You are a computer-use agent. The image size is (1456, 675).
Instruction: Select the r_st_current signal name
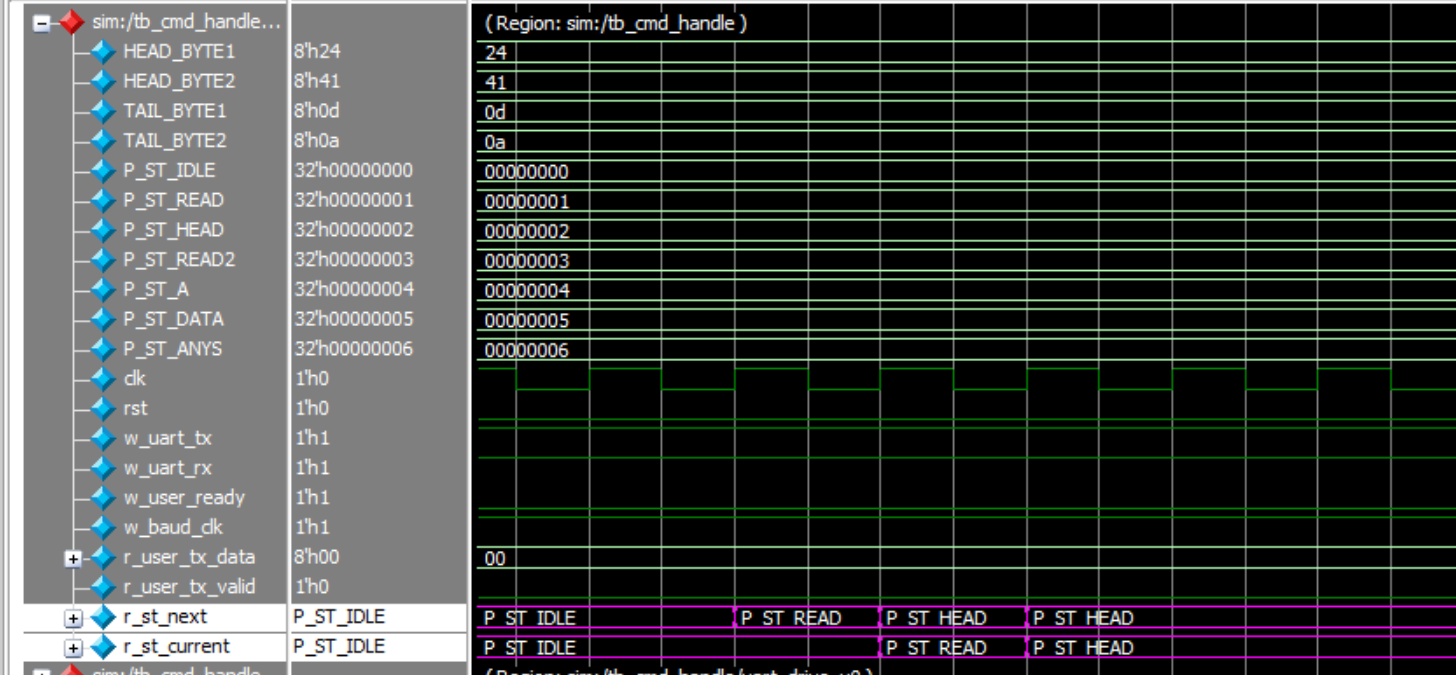tap(176, 646)
